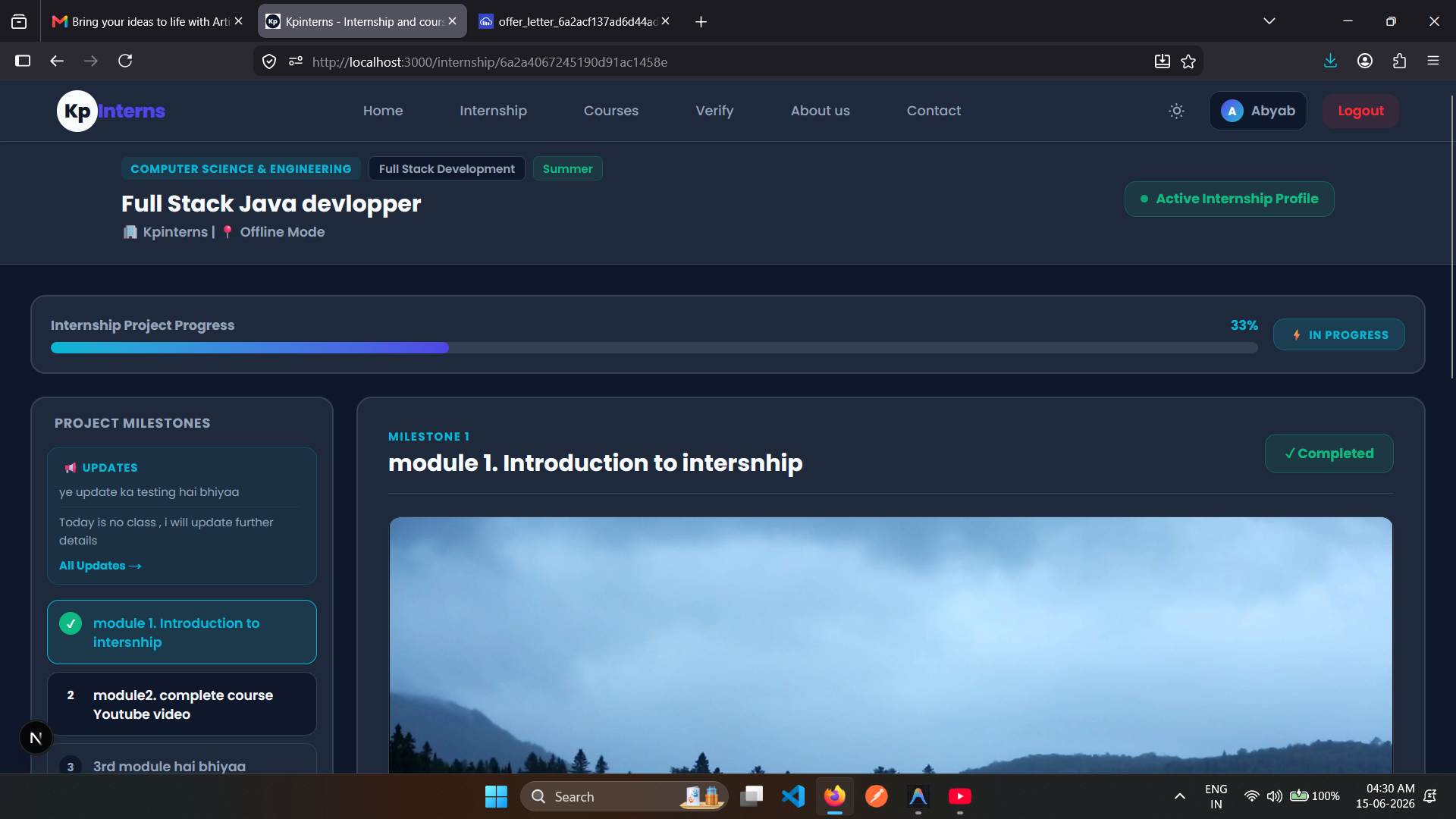Click the internship project progress bar
The image size is (1456, 819).
(654, 347)
